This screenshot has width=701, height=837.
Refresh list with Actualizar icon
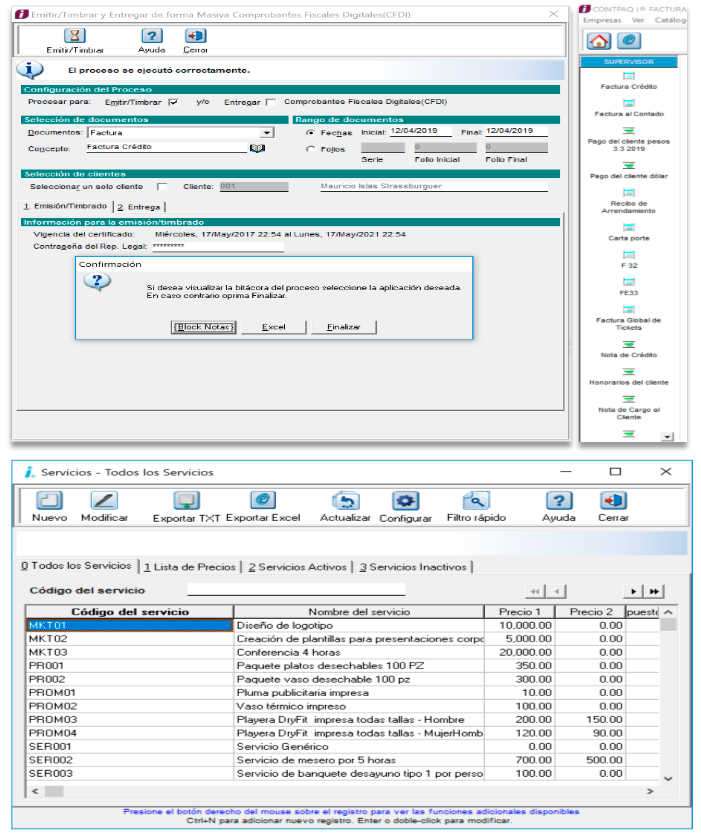tap(345, 500)
